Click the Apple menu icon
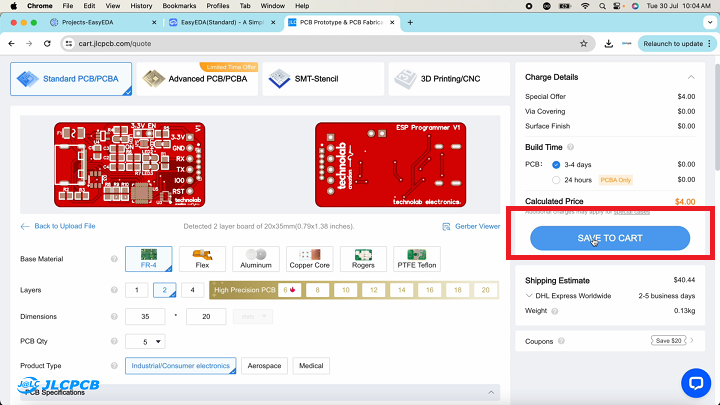This screenshot has height=405, width=720. tap(14, 6)
